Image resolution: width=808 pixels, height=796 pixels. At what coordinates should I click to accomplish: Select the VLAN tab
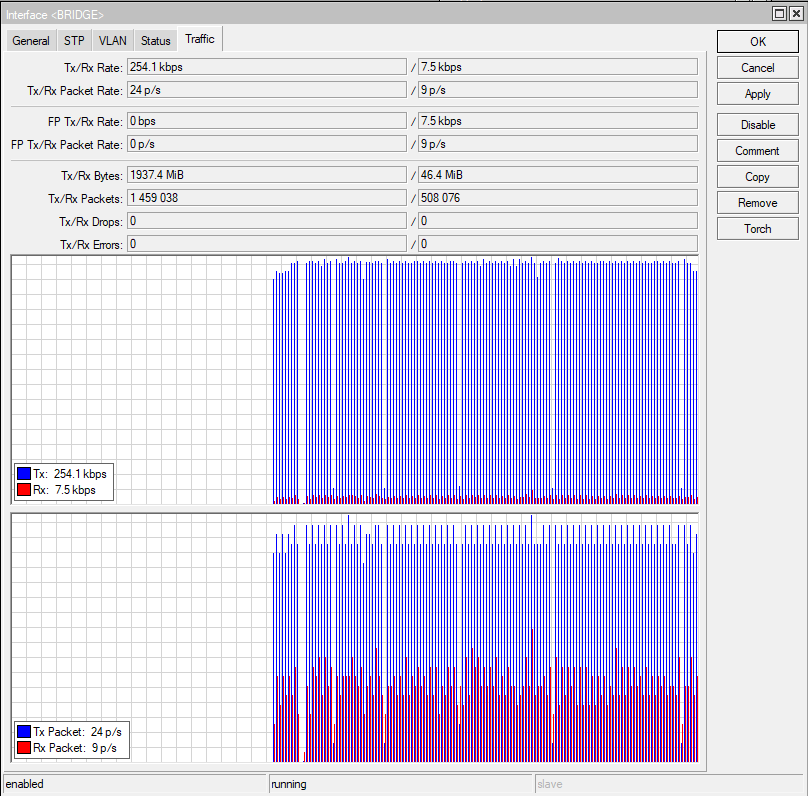[112, 41]
